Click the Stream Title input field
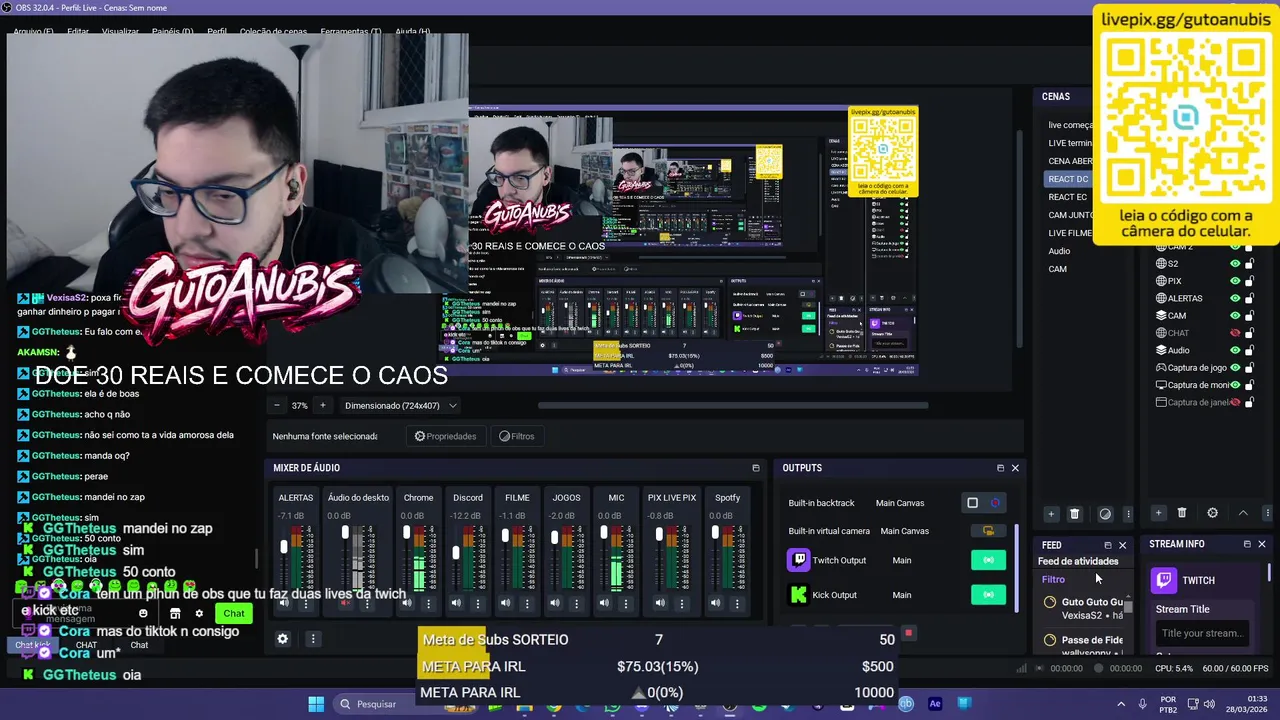The width and height of the screenshot is (1280, 720). coord(1203,633)
